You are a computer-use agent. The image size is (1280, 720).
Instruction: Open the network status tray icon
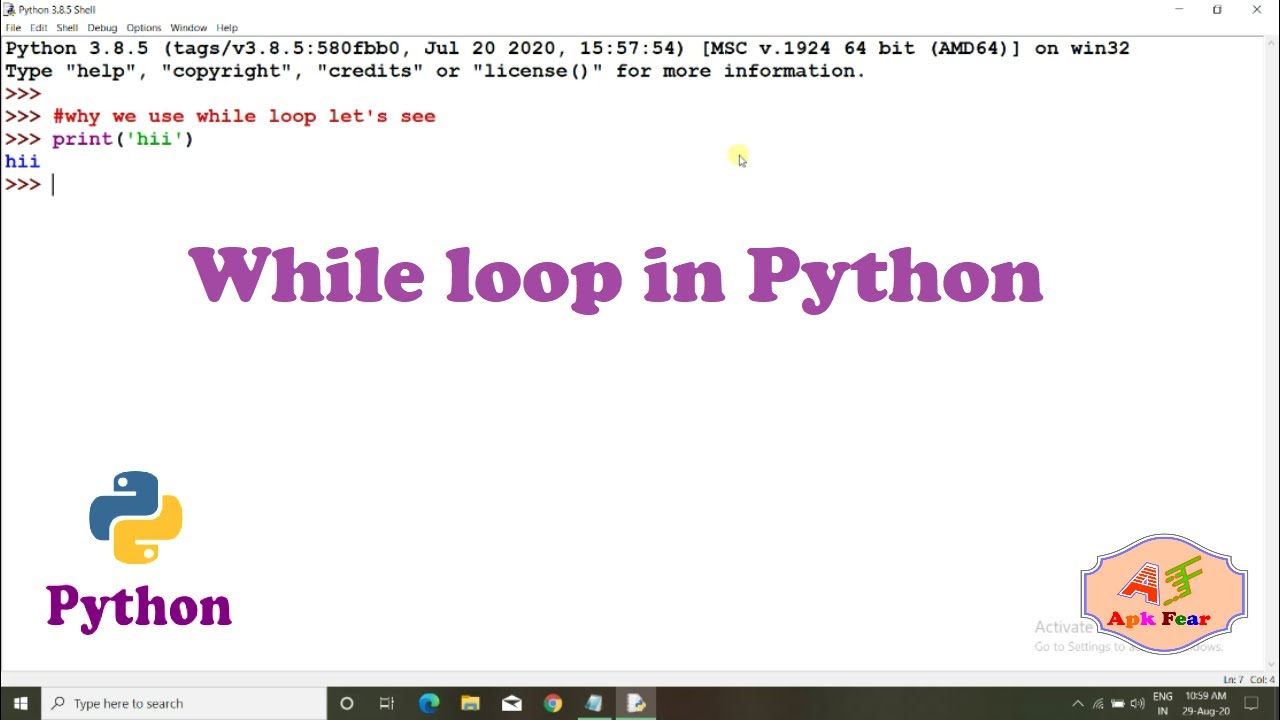tap(1098, 703)
